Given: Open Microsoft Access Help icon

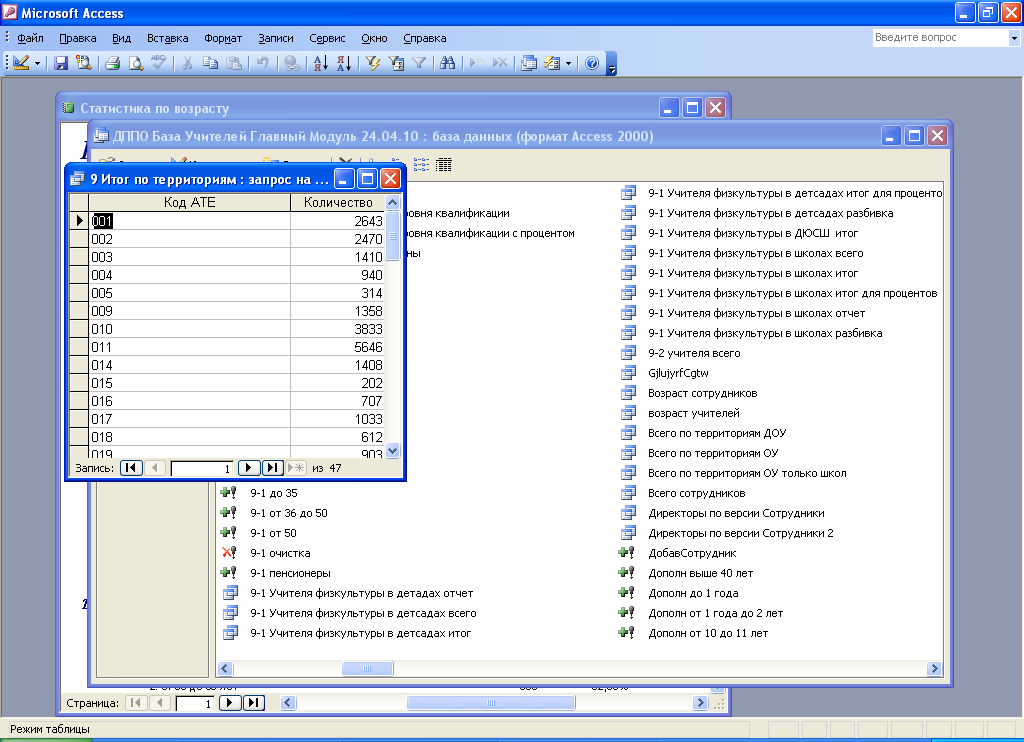Looking at the screenshot, I should coord(592,63).
